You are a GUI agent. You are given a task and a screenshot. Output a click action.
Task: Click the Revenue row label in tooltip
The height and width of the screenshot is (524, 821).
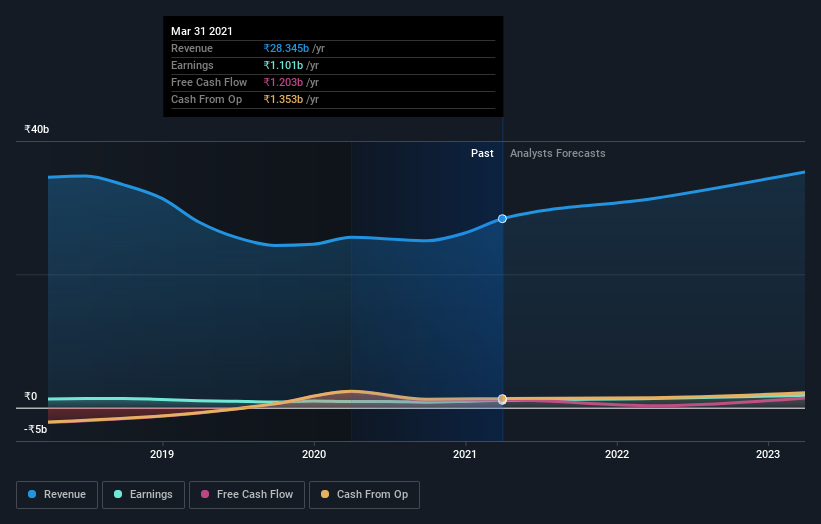tap(192, 48)
